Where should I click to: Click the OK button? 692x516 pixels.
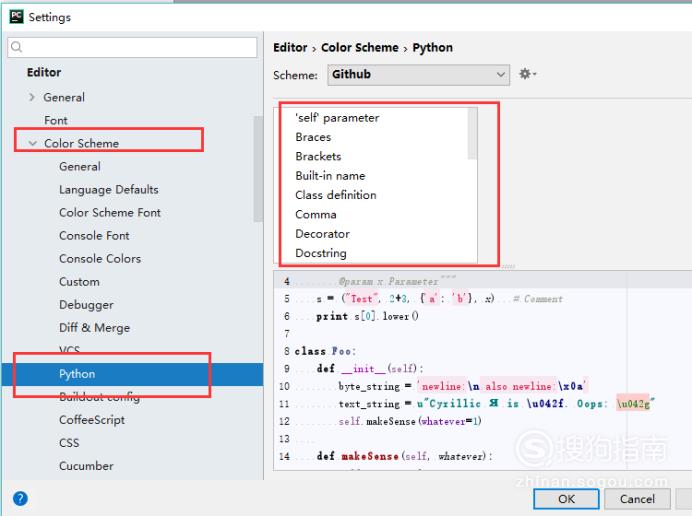click(x=566, y=499)
